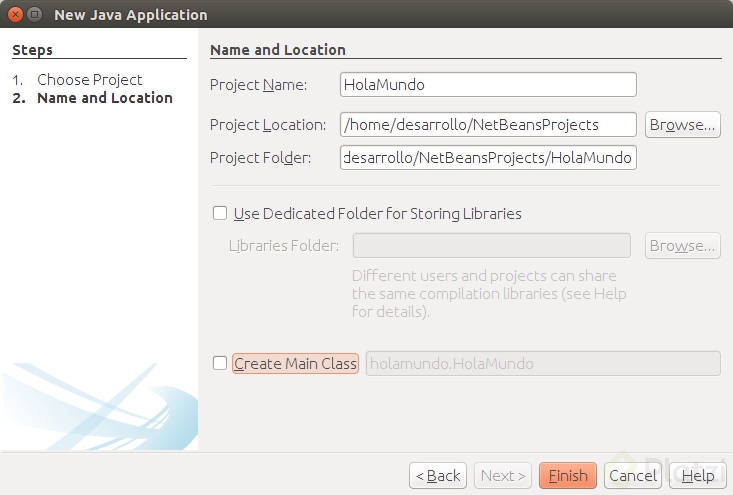This screenshot has height=495, width=733.
Task: Click the Steps heading in sidebar
Action: 32,50
